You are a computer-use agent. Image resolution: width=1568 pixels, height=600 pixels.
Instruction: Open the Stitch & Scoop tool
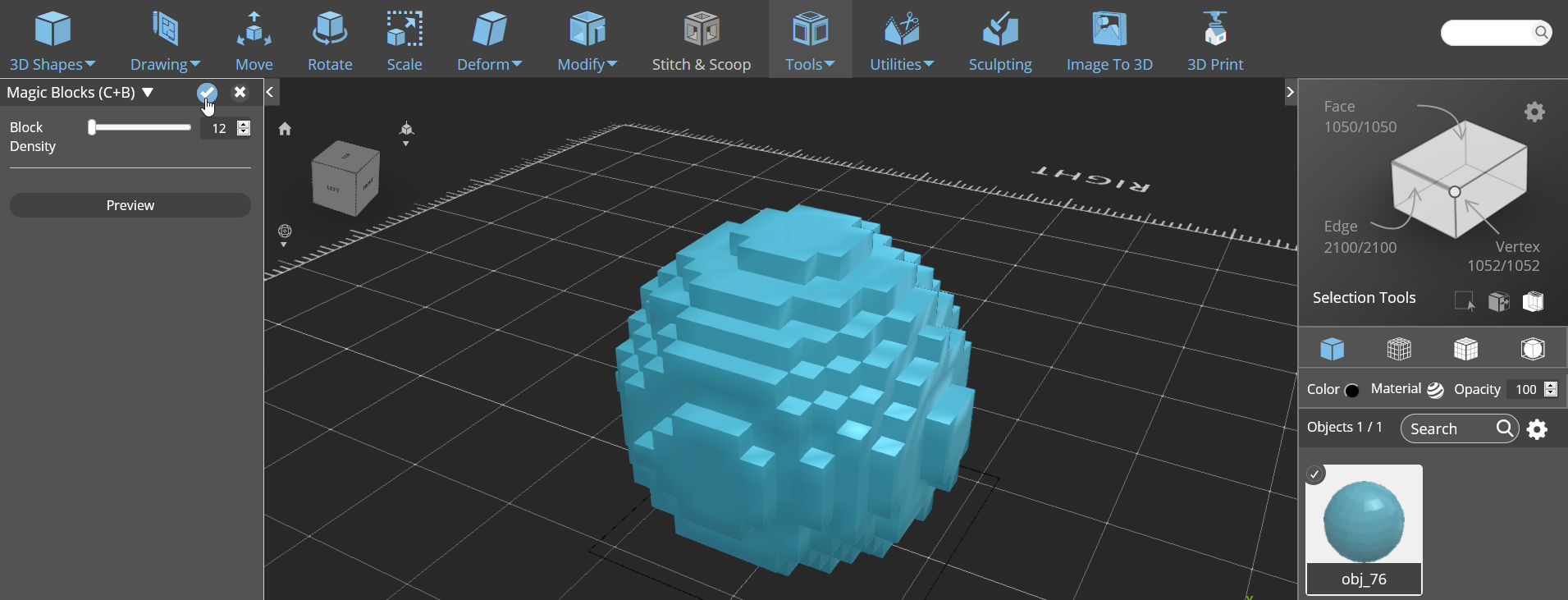pos(702,40)
